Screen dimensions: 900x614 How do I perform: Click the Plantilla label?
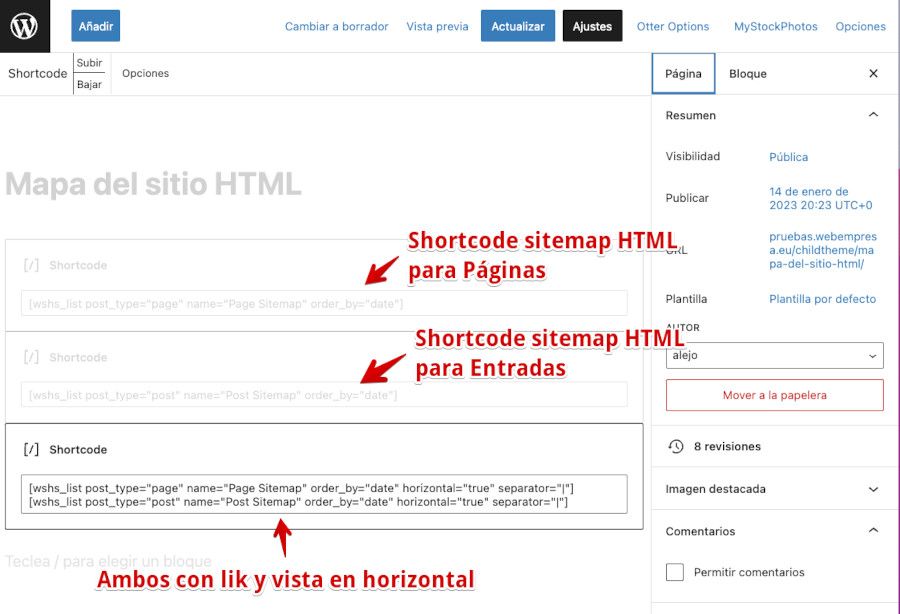(686, 299)
